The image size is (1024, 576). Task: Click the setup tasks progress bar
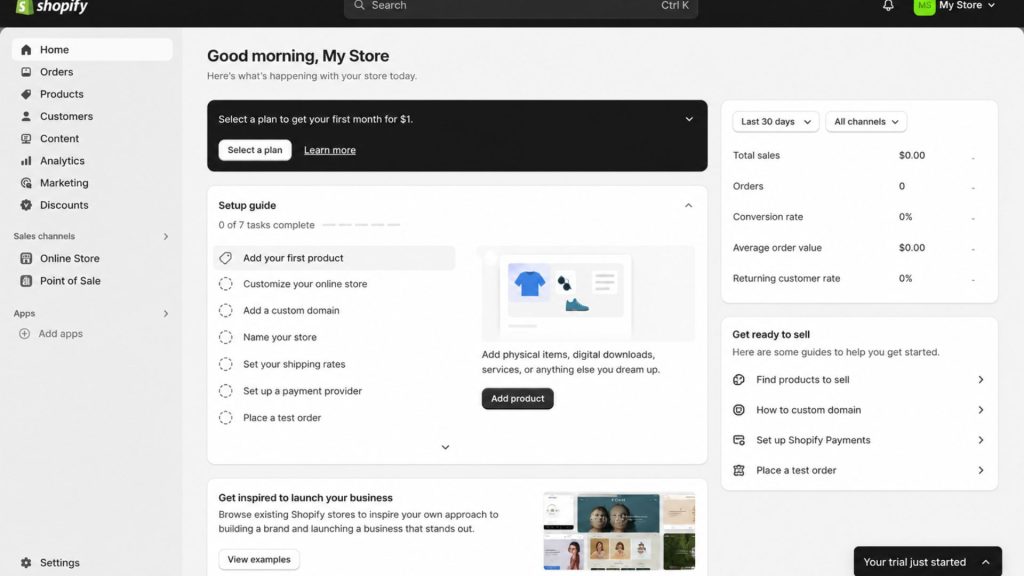pyautogui.click(x=361, y=225)
